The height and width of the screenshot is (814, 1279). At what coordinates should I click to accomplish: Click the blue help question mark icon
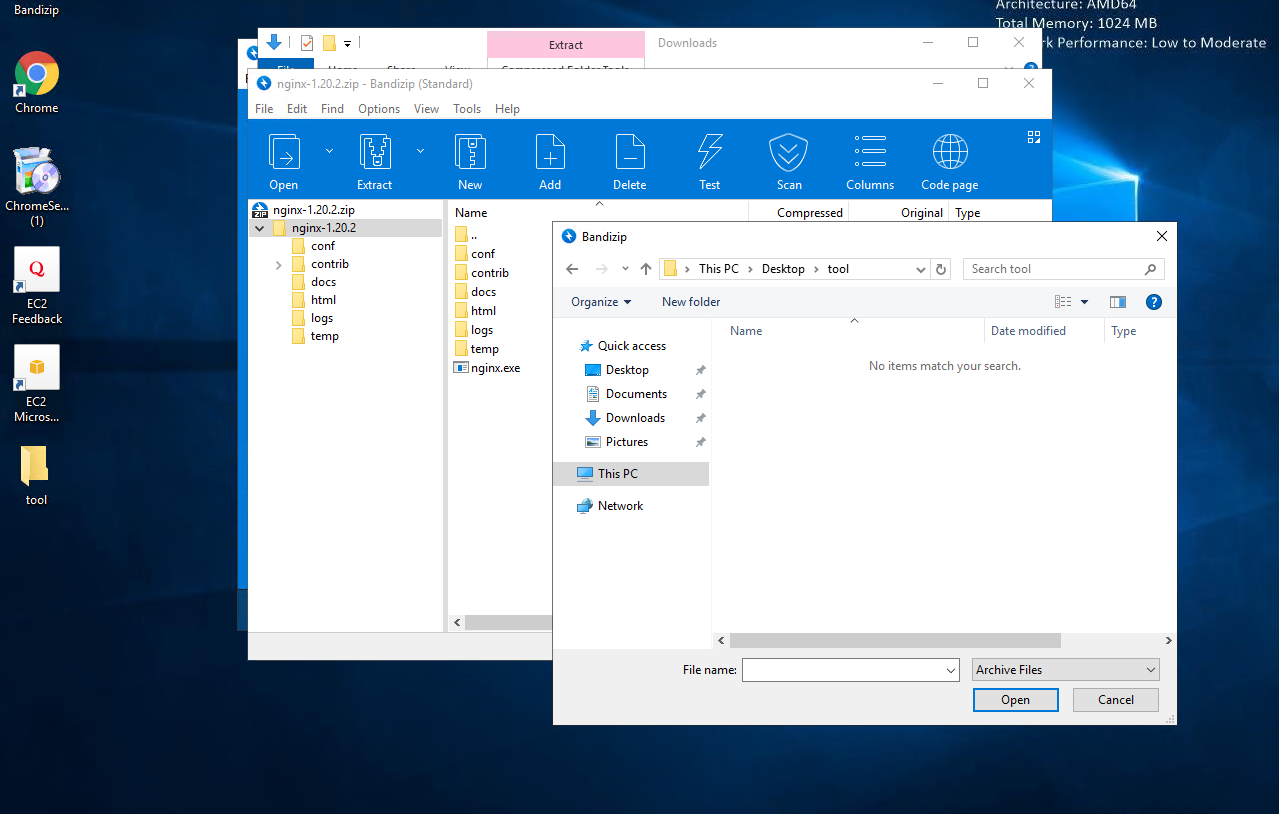coord(1153,302)
